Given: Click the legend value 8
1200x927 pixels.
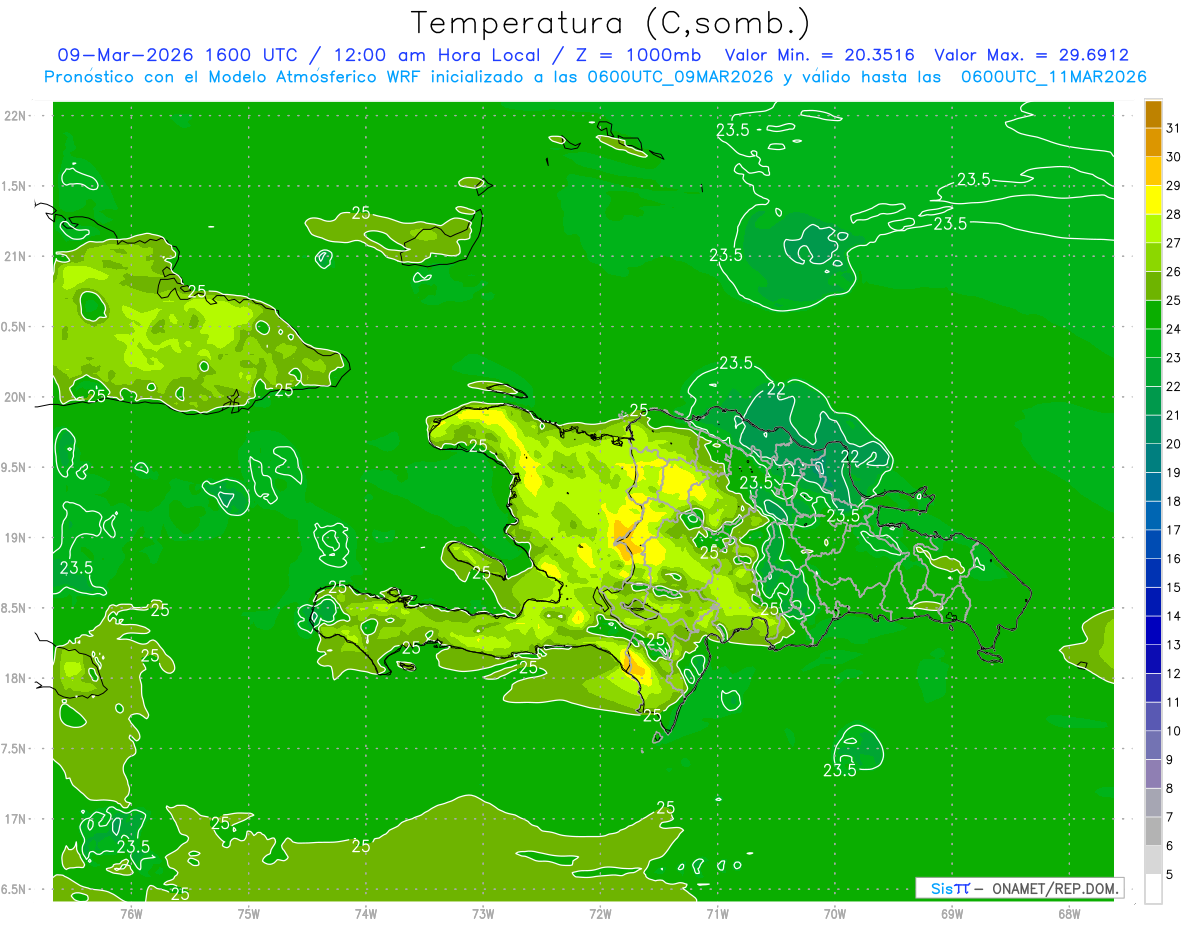Looking at the screenshot, I should point(1170,788).
